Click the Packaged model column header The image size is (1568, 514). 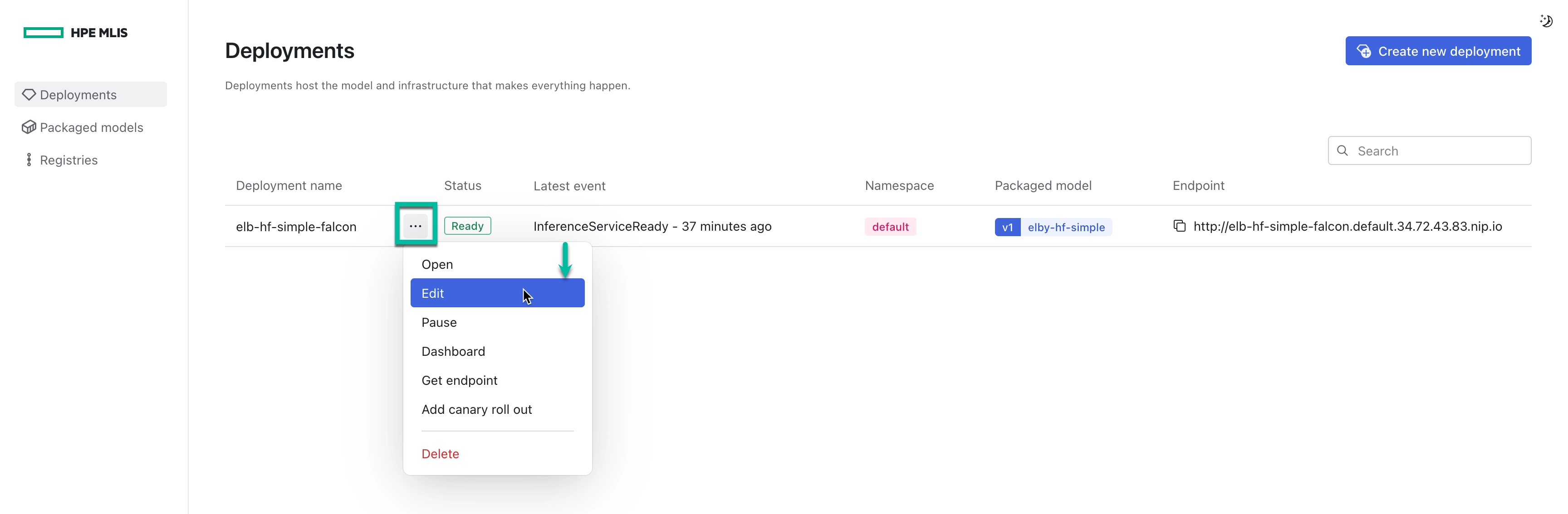[1043, 185]
